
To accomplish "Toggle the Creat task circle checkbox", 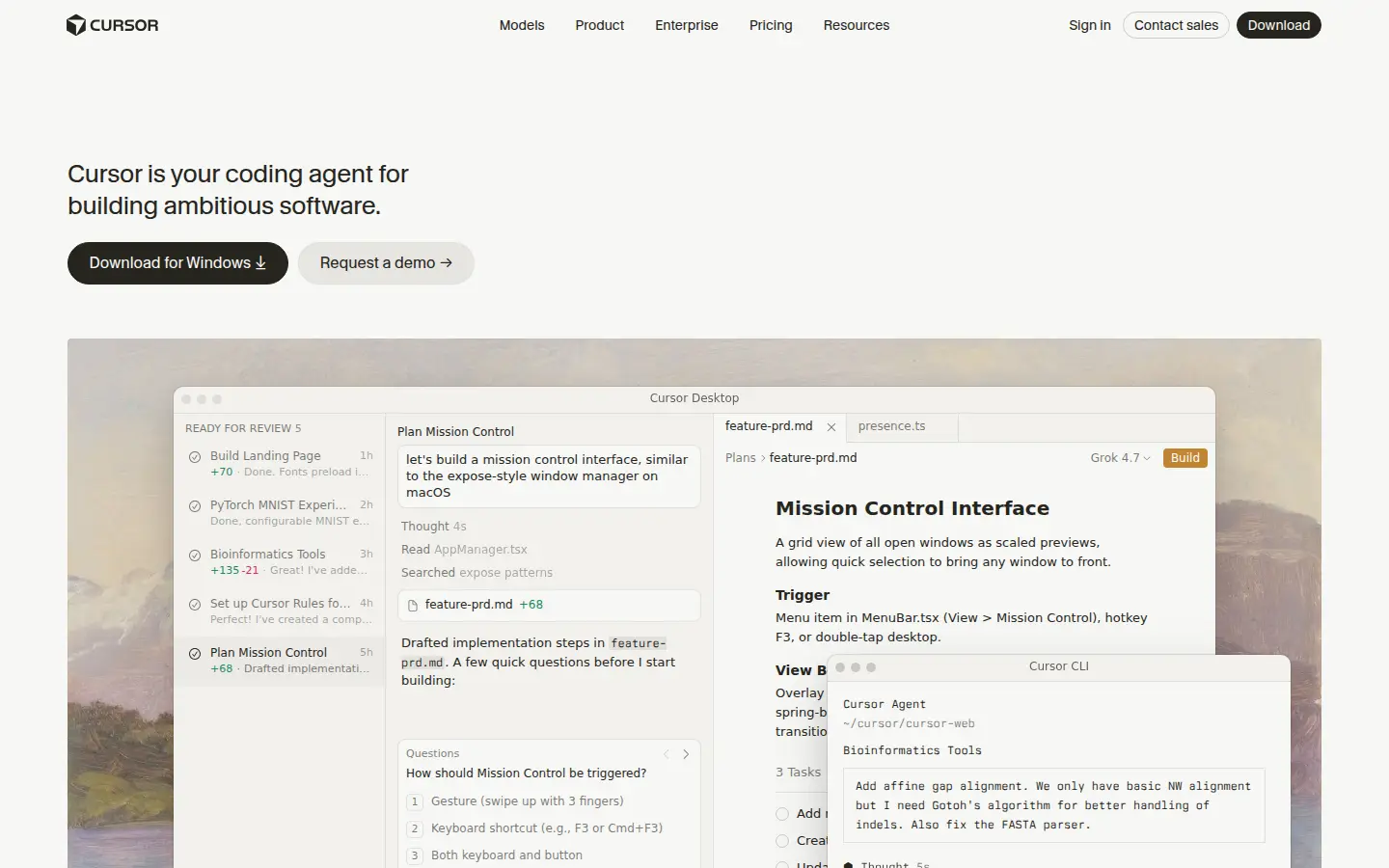I will point(782,841).
